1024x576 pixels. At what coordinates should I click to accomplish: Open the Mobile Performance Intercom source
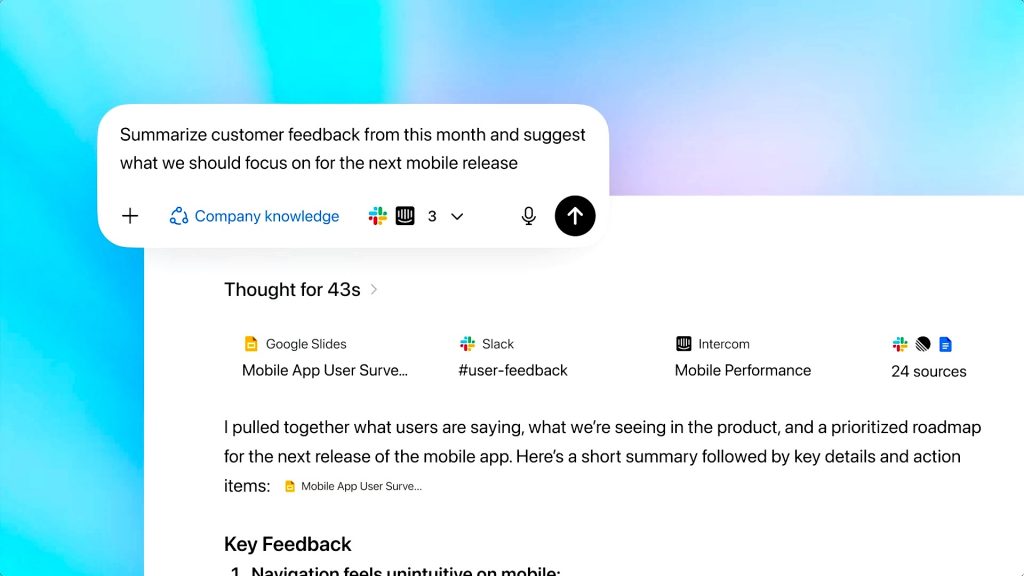(x=743, y=370)
